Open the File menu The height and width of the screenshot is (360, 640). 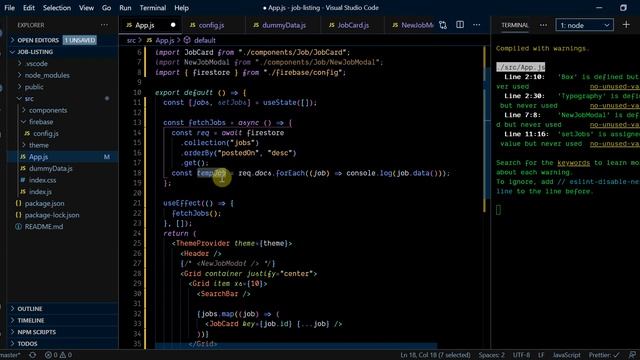pyautogui.click(x=9, y=8)
